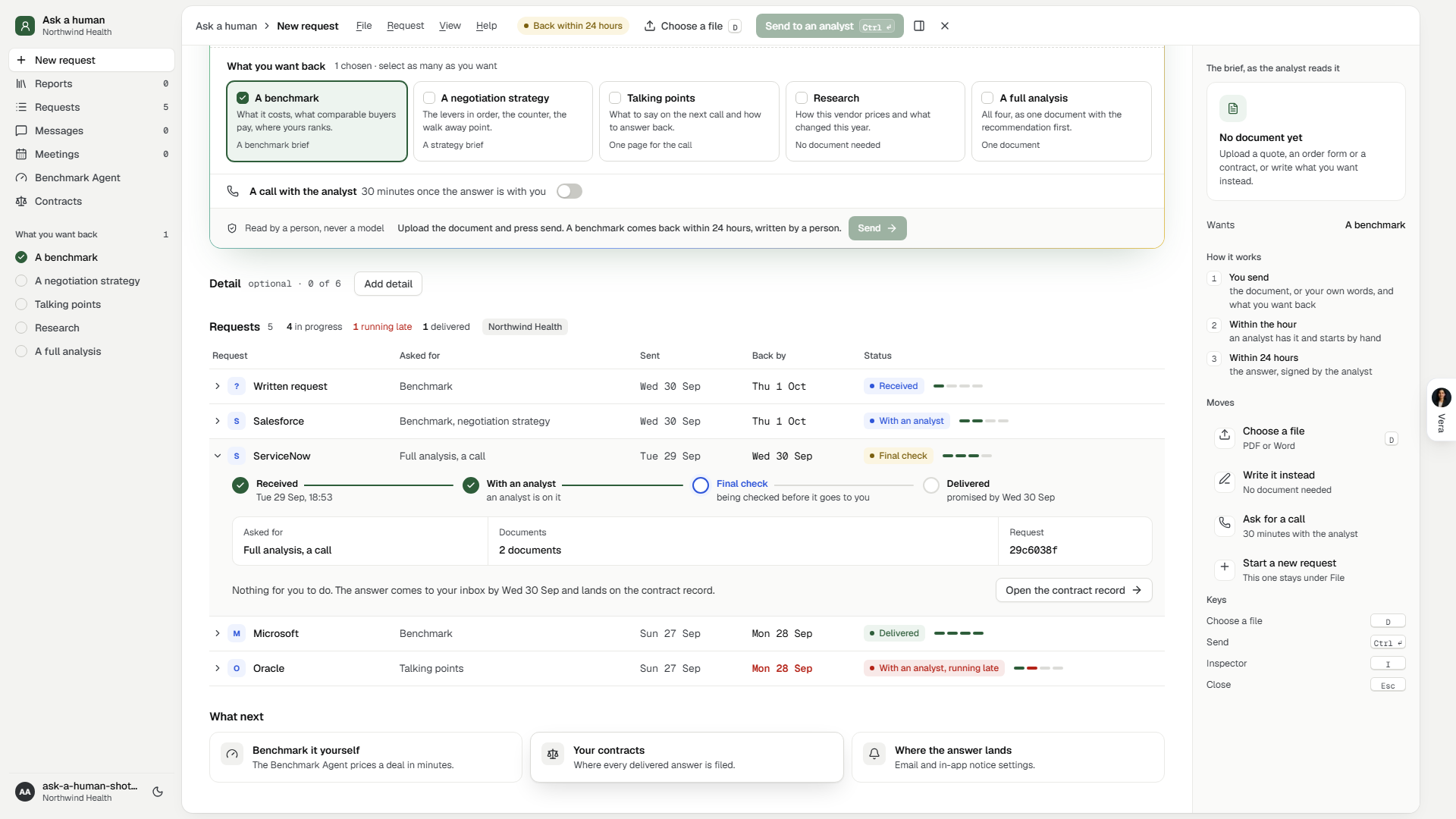Open the Benchmark it yourself card
The image size is (1456, 819).
click(x=366, y=757)
